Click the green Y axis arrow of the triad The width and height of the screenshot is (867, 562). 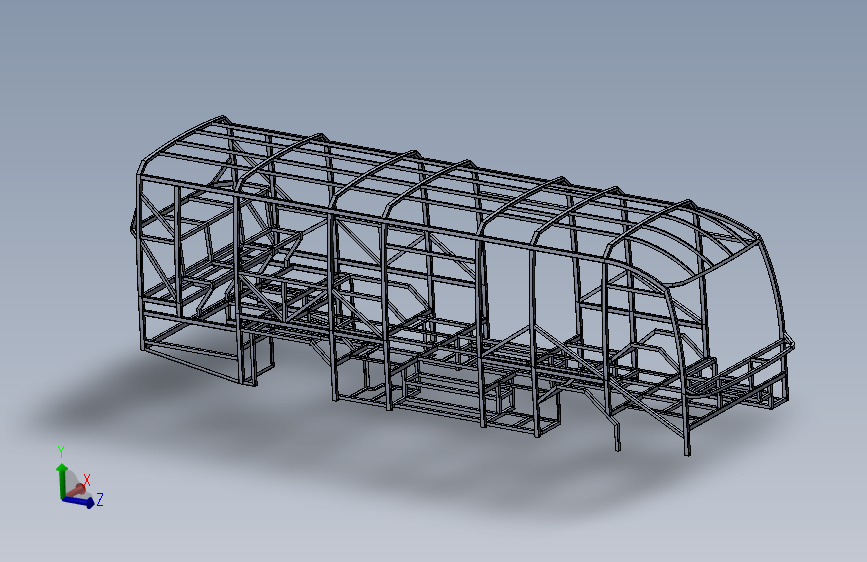pyautogui.click(x=61, y=480)
